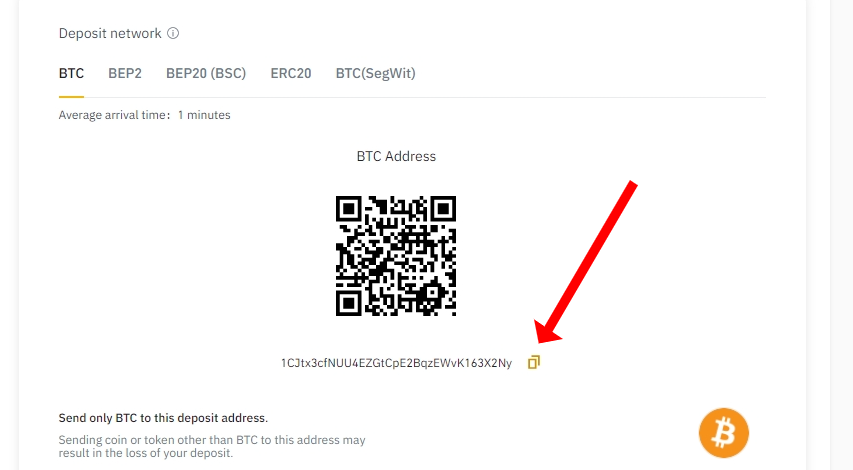Click the loss of deposit warning paragraph
This screenshot has height=470, width=853.
coord(212,447)
